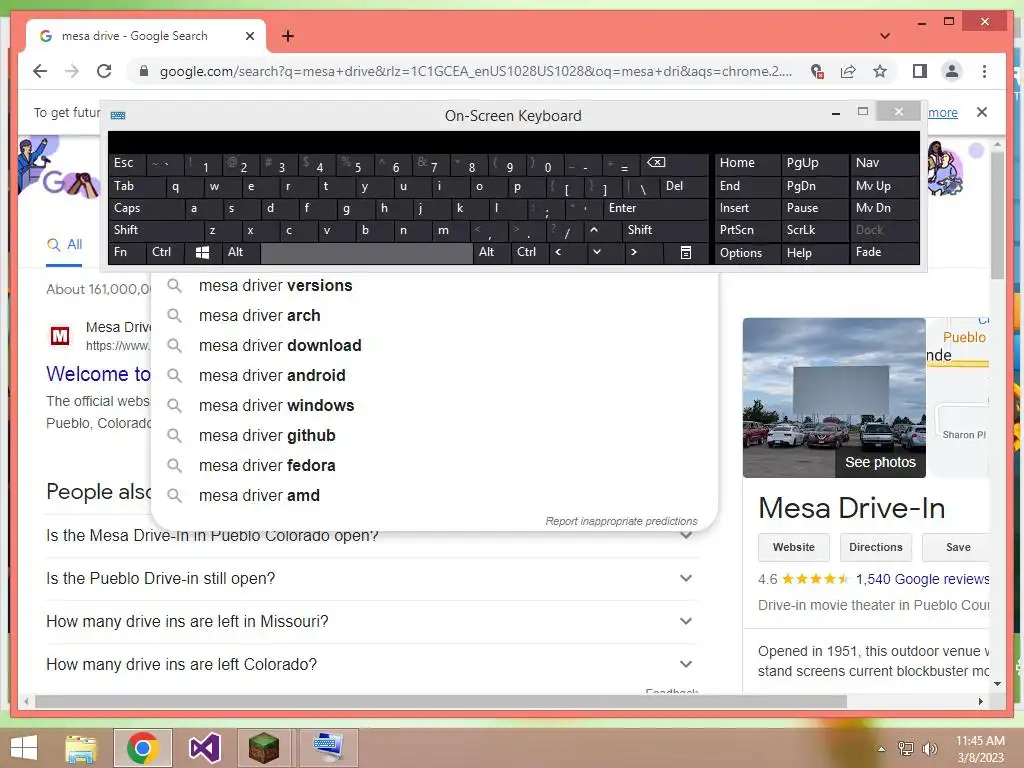Open Chrome tab search dropdown chevron
The width and height of the screenshot is (1024, 768).
(x=885, y=36)
